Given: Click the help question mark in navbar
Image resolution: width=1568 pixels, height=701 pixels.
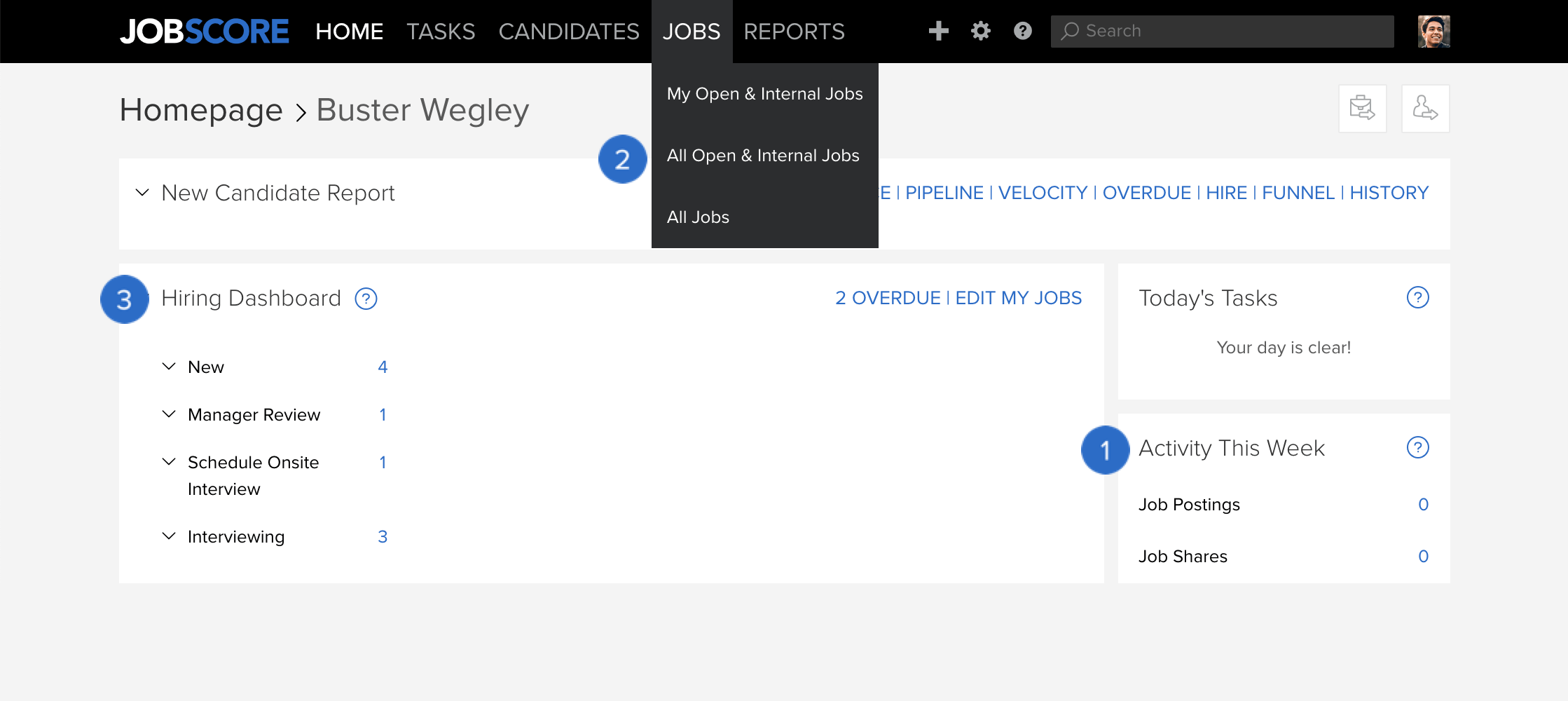Looking at the screenshot, I should pos(1022,31).
